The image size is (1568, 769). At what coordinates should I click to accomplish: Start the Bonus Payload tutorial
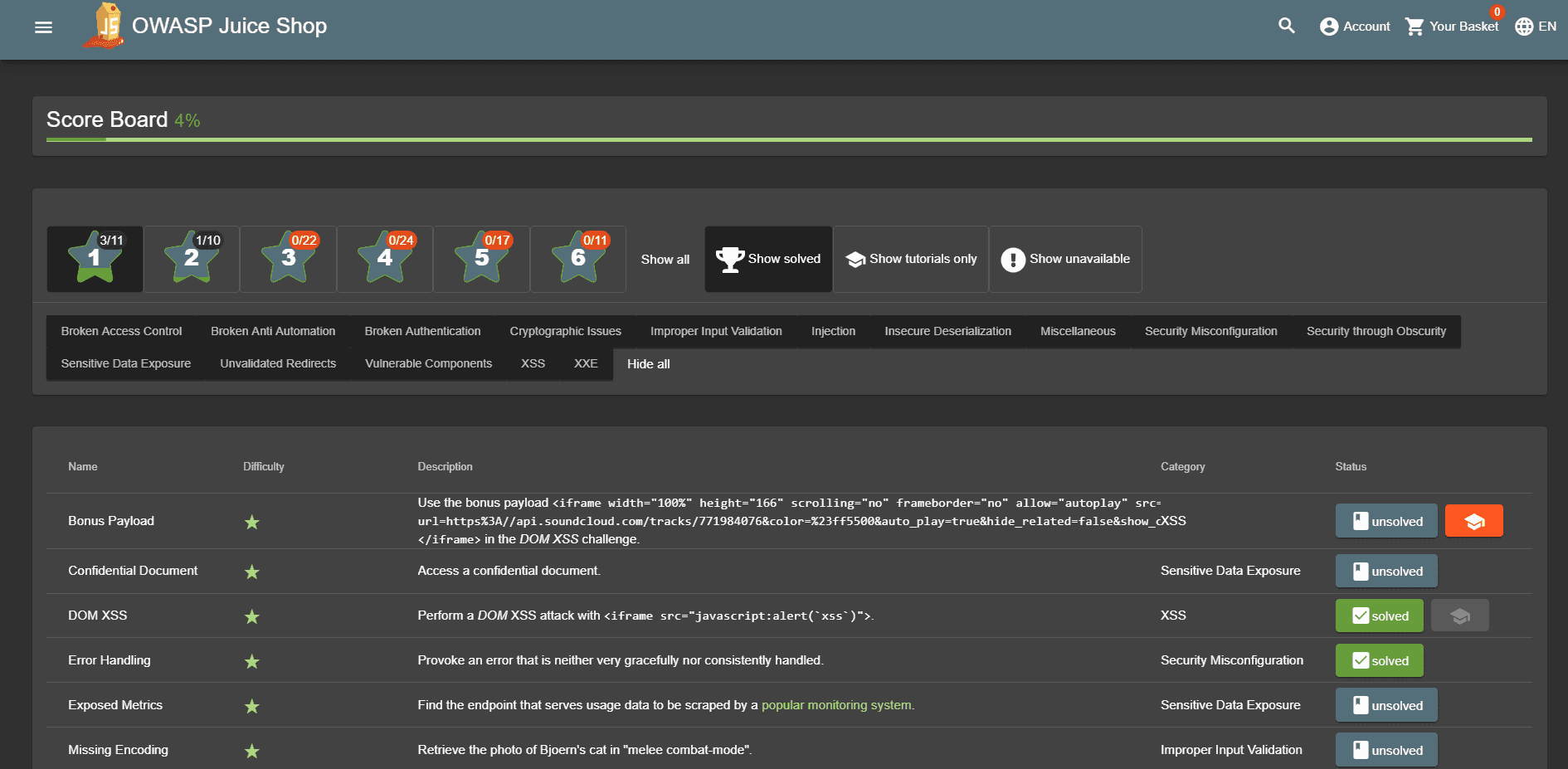1473,521
